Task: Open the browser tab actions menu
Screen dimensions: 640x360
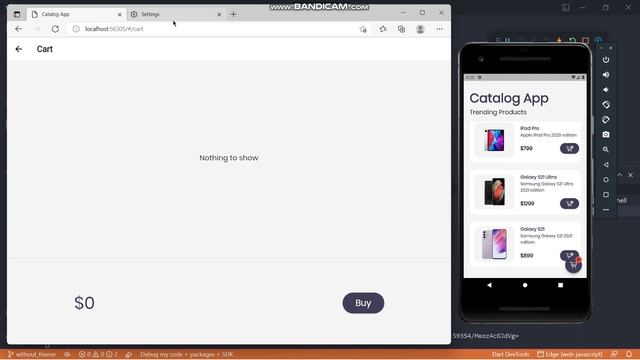Action: pos(17,14)
